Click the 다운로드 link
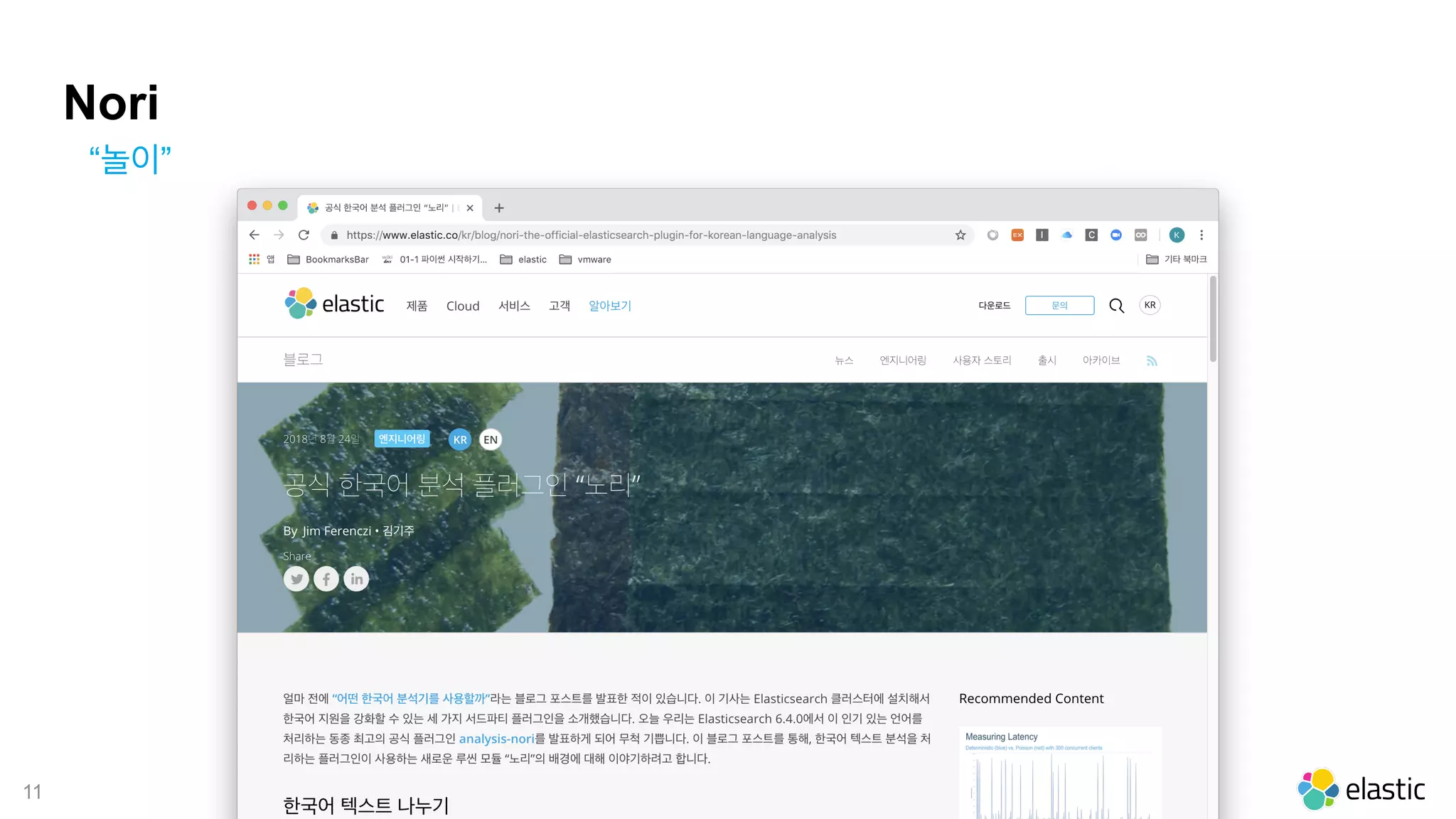Image resolution: width=1456 pixels, height=819 pixels. click(x=994, y=306)
